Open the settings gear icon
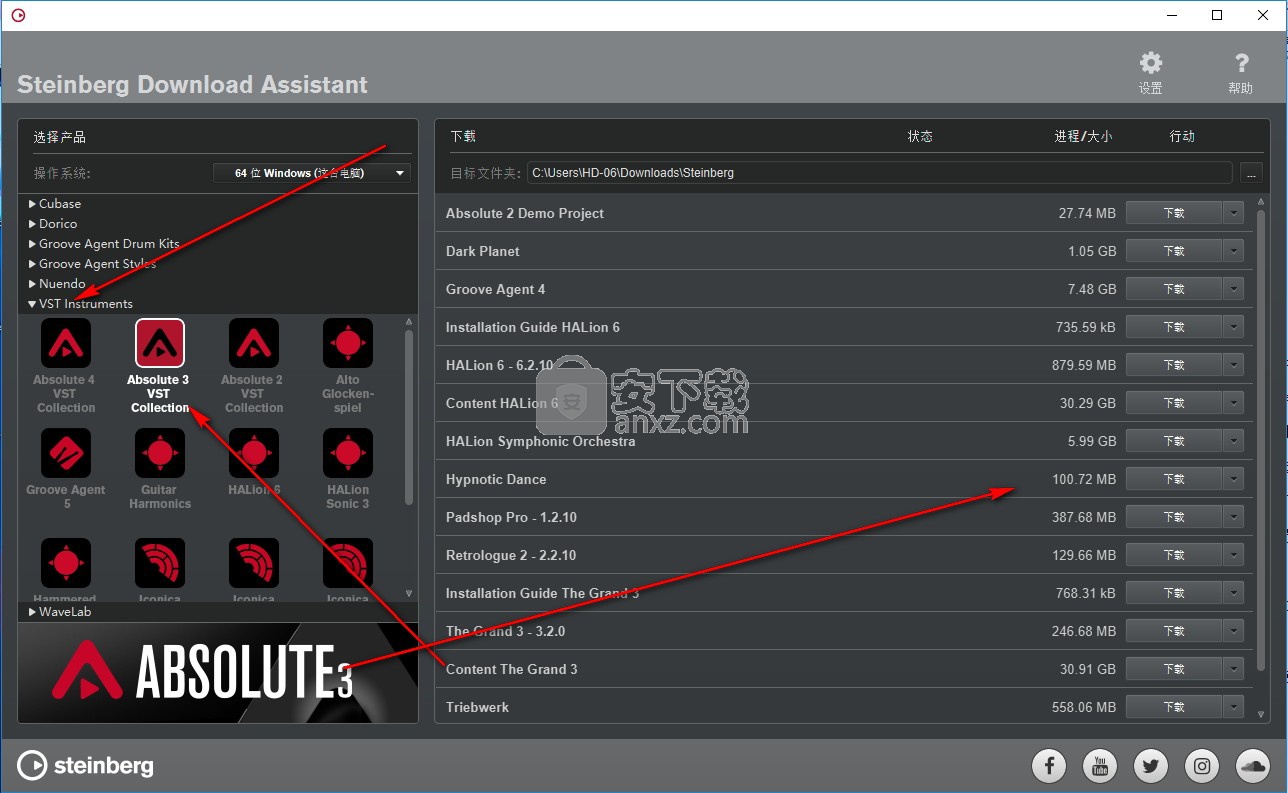1288x793 pixels. (1151, 64)
